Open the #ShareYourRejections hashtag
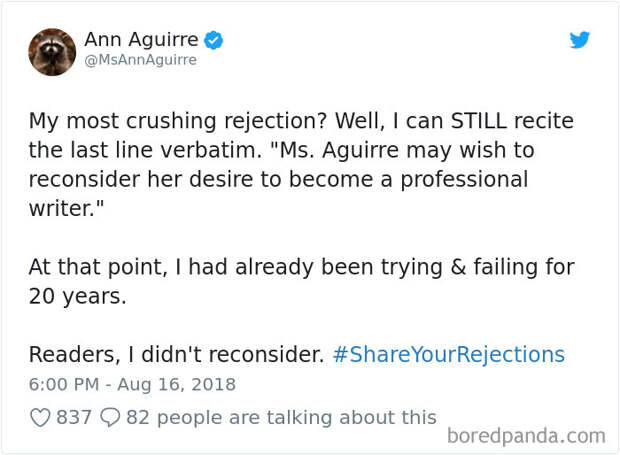Image resolution: width=620 pixels, height=455 pixels. click(447, 354)
